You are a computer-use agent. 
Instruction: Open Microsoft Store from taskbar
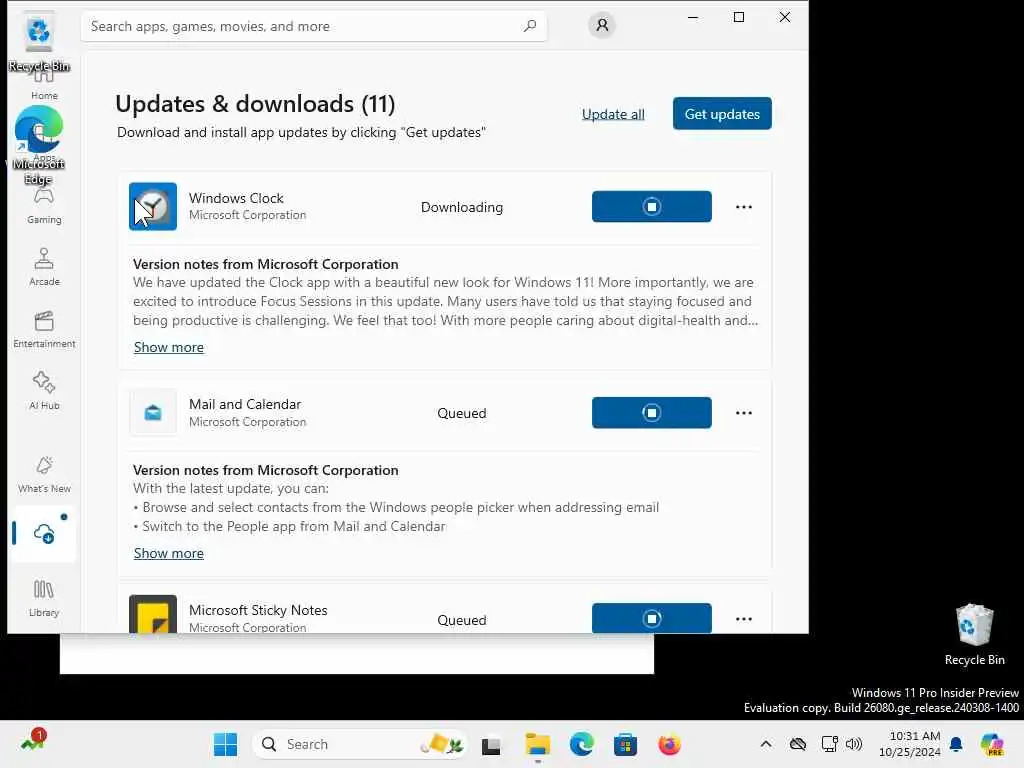tap(625, 744)
